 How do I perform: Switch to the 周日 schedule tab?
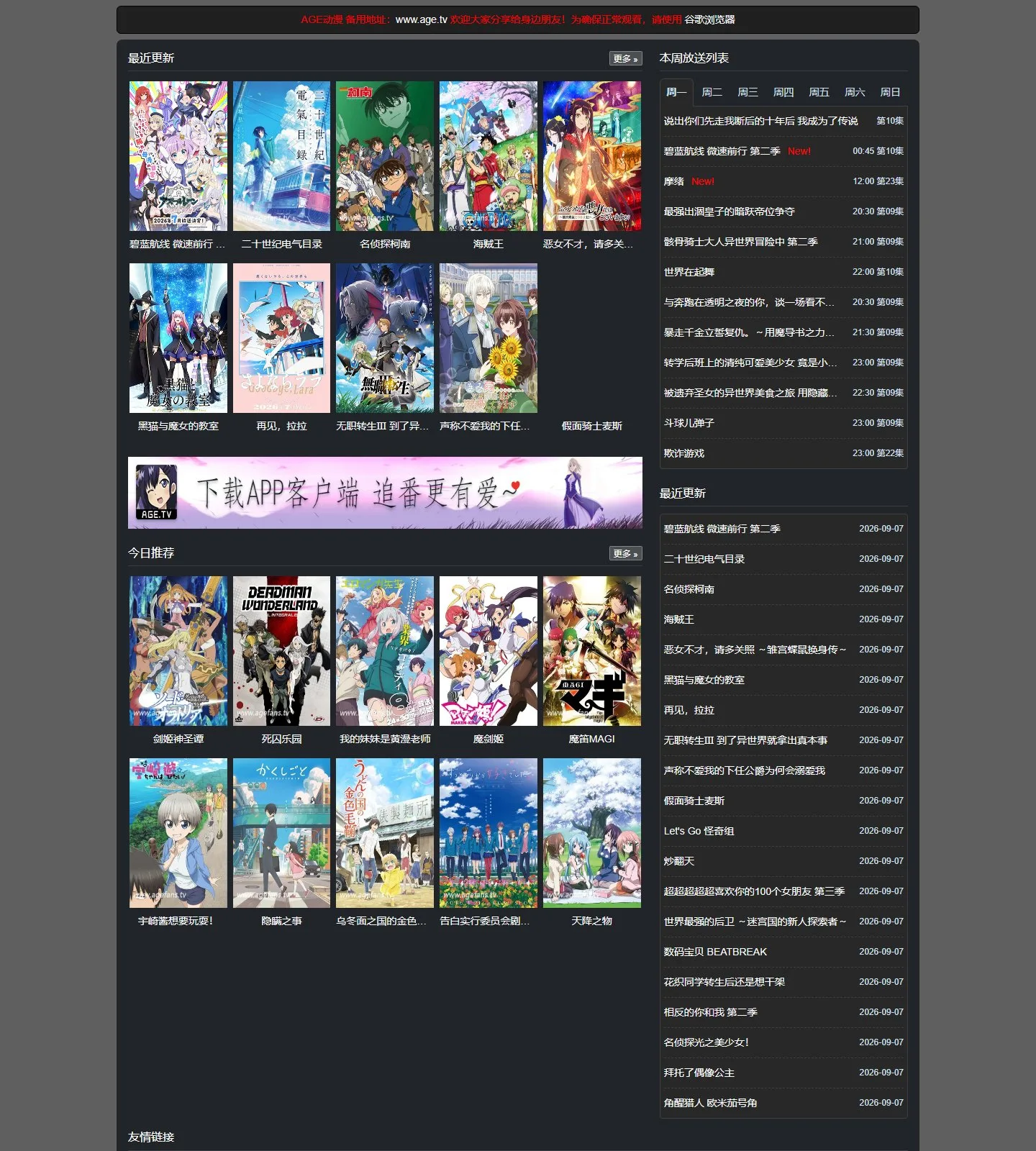(890, 92)
